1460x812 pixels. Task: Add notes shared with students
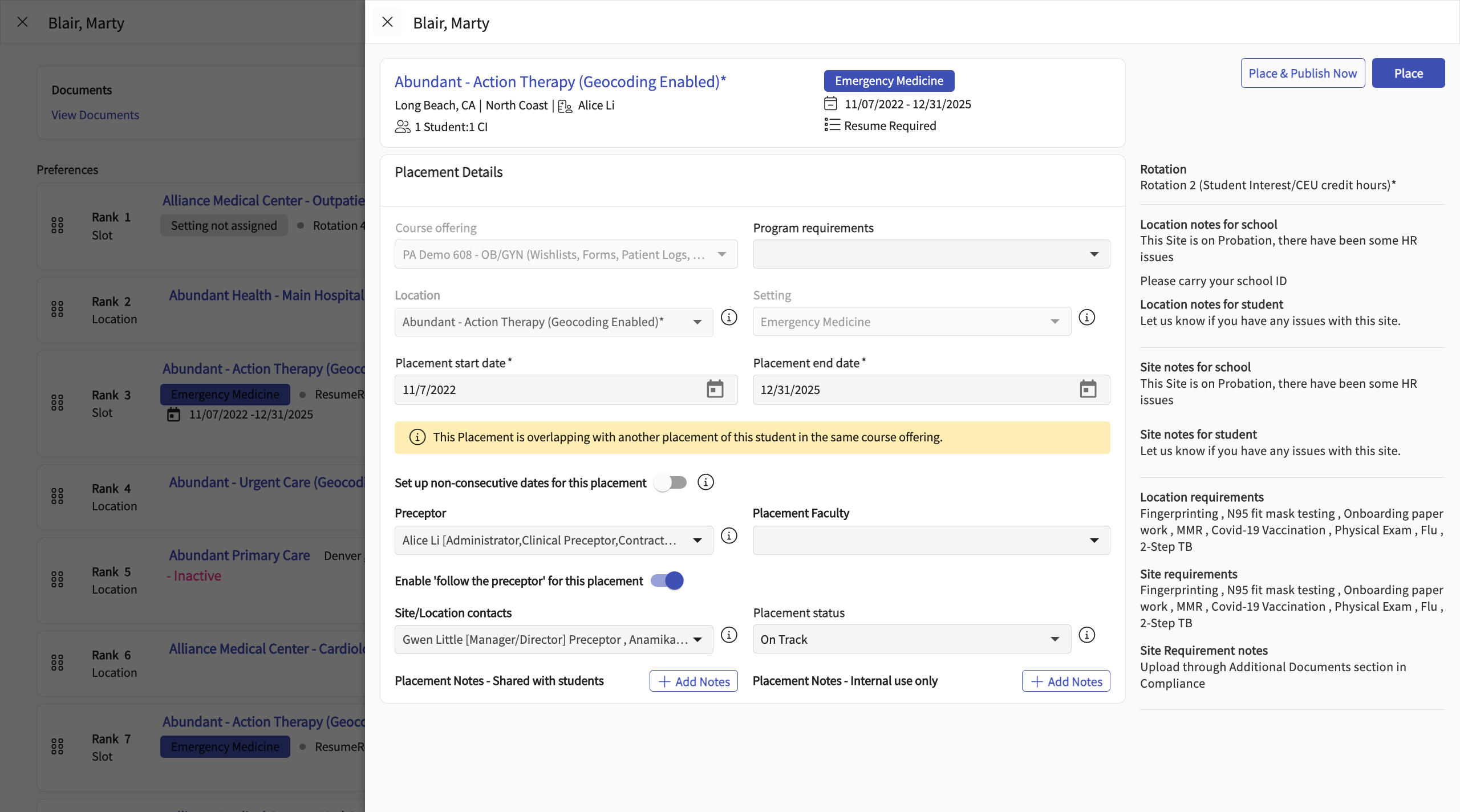pos(693,681)
